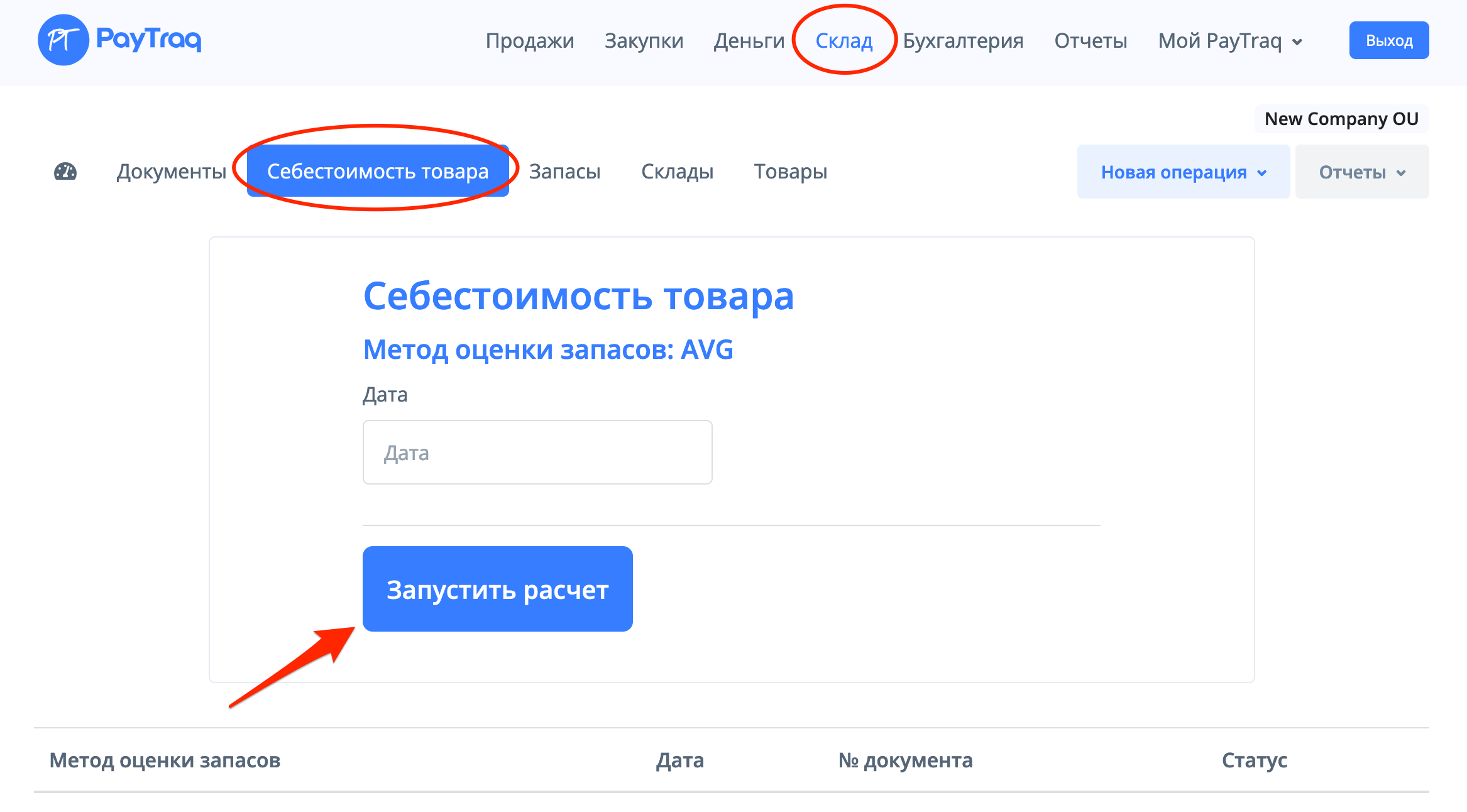Viewport: 1467px width, 812px height.
Task: Go to Закупки section
Action: (644, 41)
